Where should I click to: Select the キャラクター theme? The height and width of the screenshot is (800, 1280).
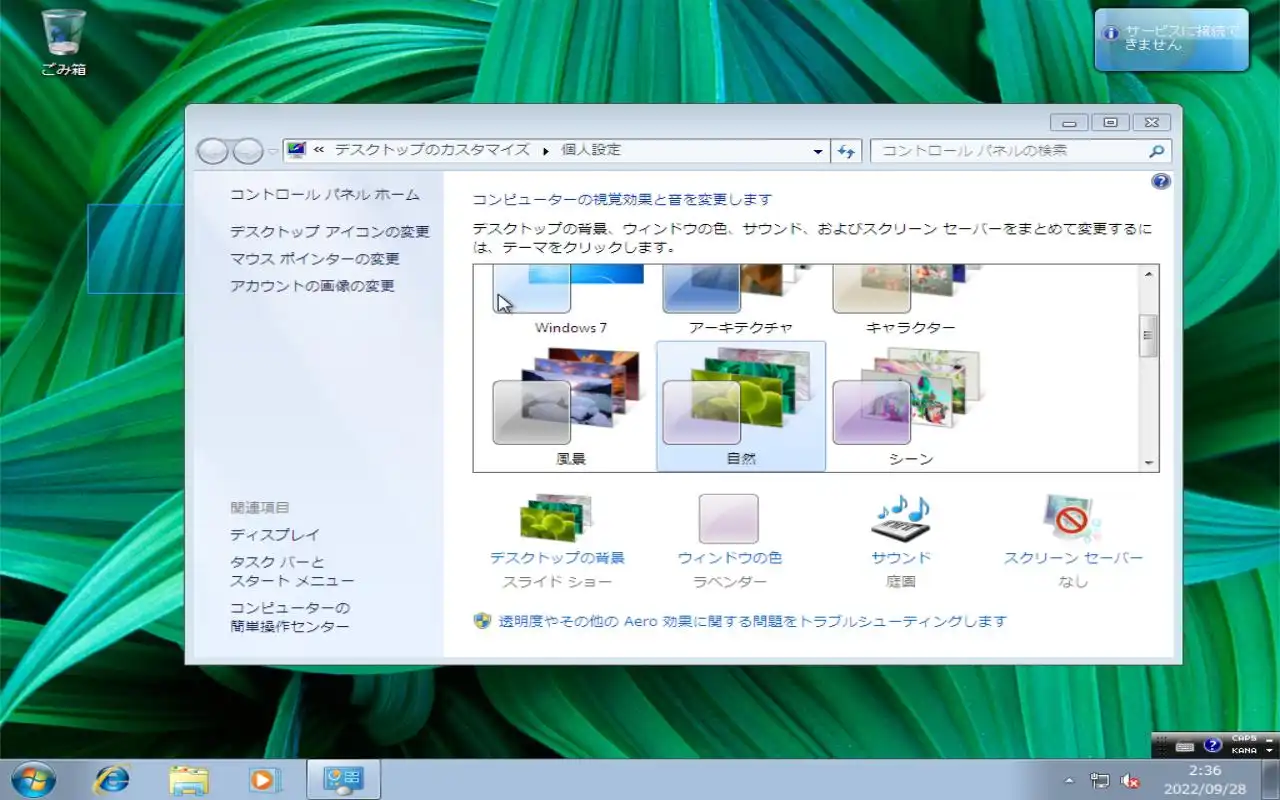[910, 300]
